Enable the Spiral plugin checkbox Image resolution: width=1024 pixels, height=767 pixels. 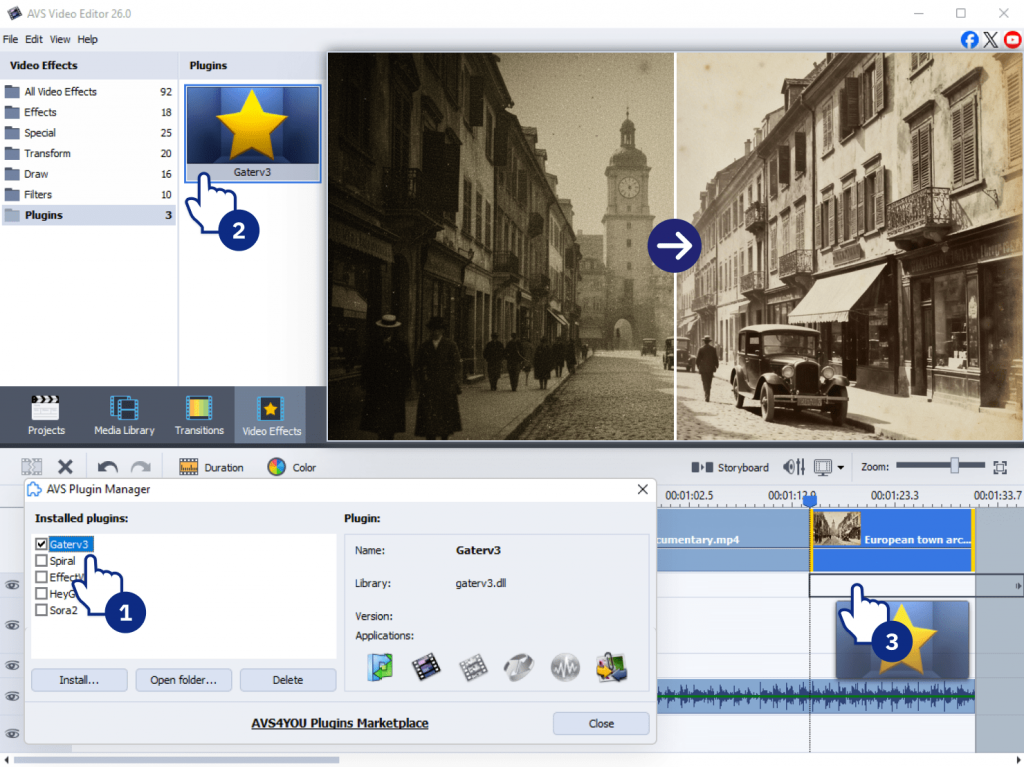click(x=41, y=561)
